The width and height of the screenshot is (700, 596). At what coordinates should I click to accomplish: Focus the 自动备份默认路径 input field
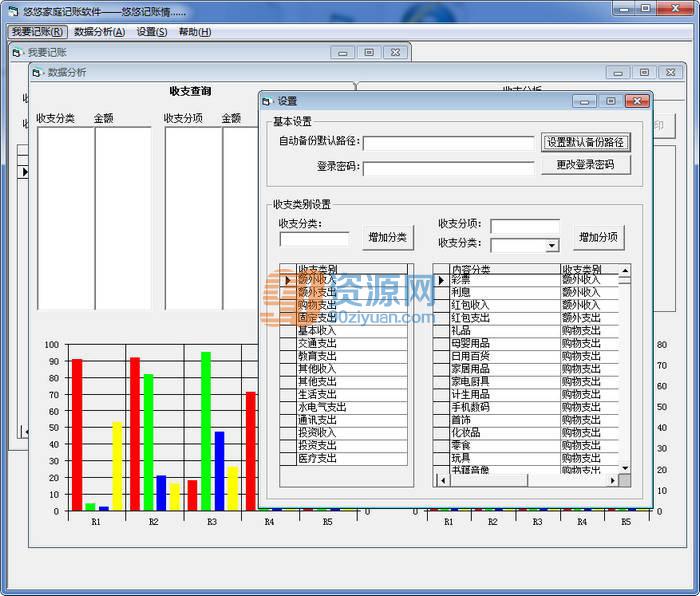[x=448, y=143]
